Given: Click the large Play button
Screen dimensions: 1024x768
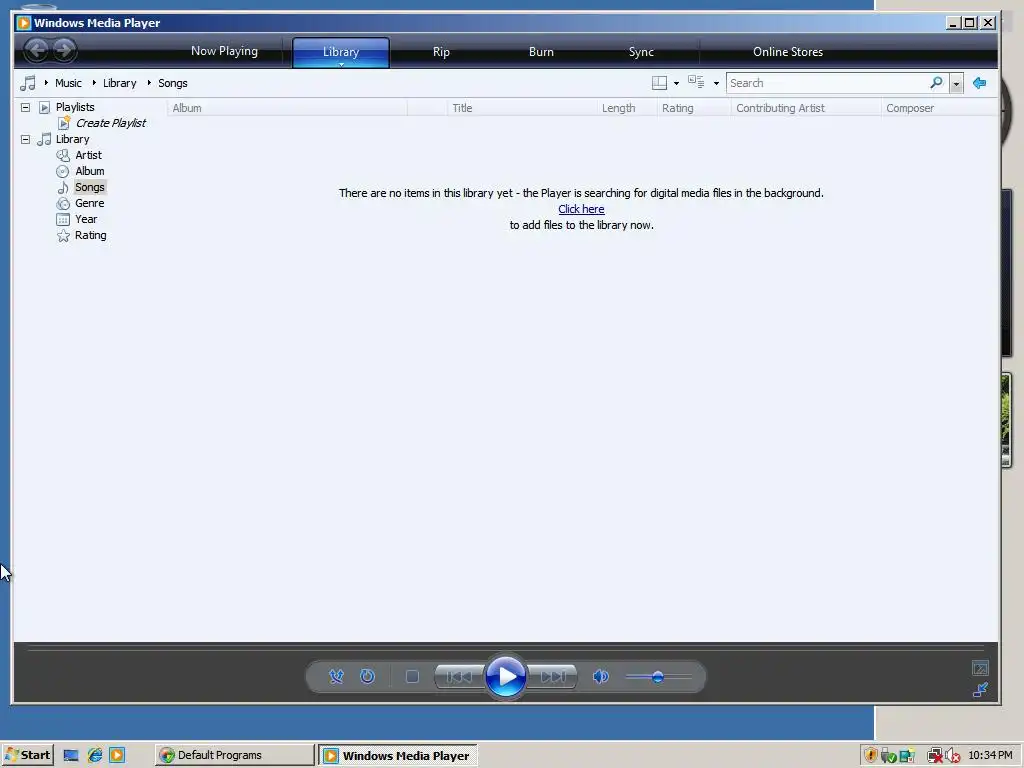Looking at the screenshot, I should pos(505,677).
